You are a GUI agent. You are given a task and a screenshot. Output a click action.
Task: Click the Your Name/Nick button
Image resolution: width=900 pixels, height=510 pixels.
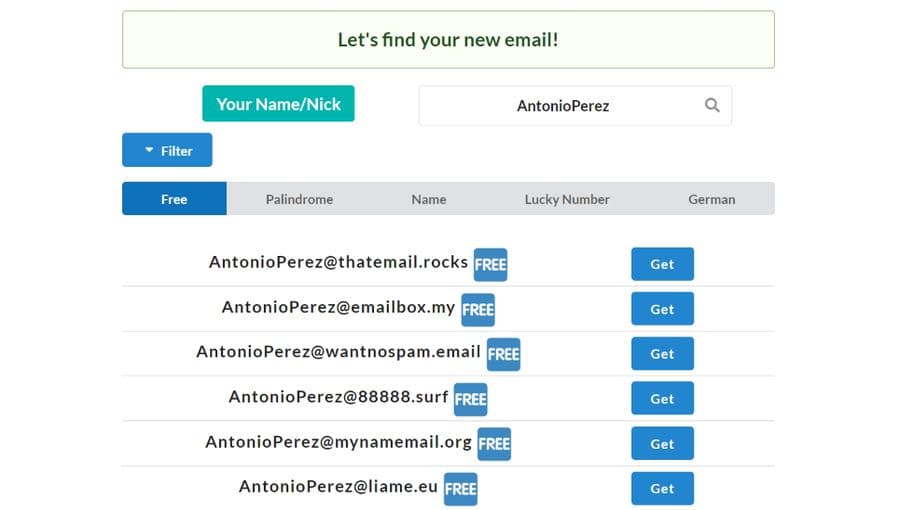tap(278, 104)
